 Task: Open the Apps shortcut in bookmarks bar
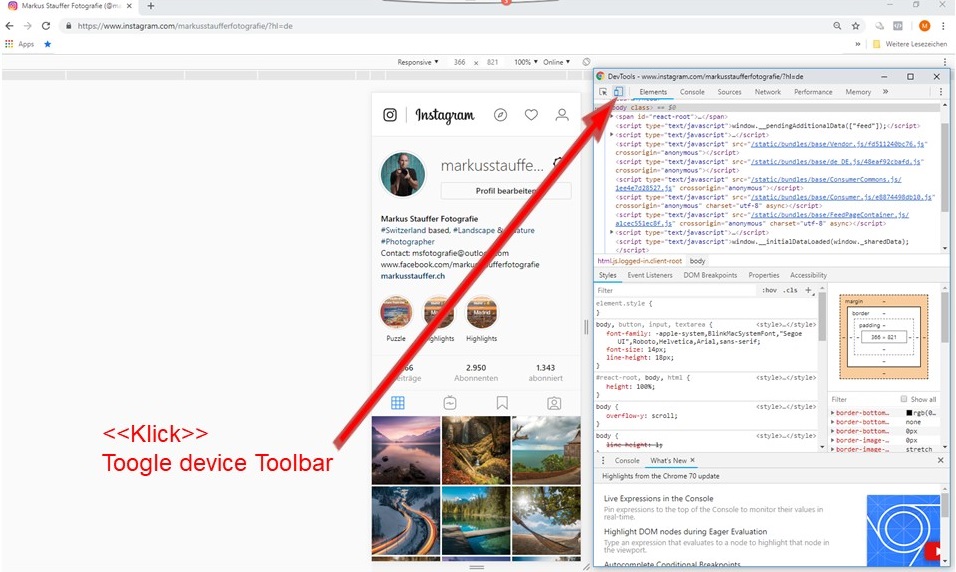click(x=20, y=44)
